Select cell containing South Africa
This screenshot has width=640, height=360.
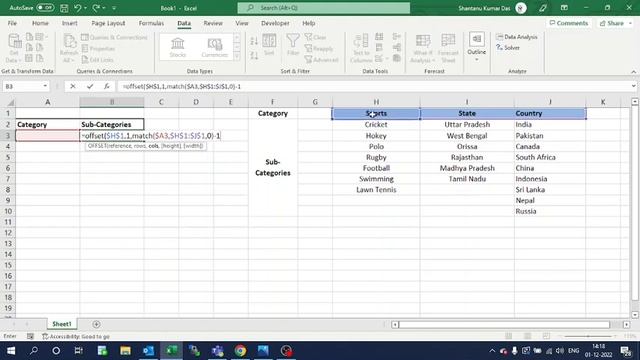(549, 157)
